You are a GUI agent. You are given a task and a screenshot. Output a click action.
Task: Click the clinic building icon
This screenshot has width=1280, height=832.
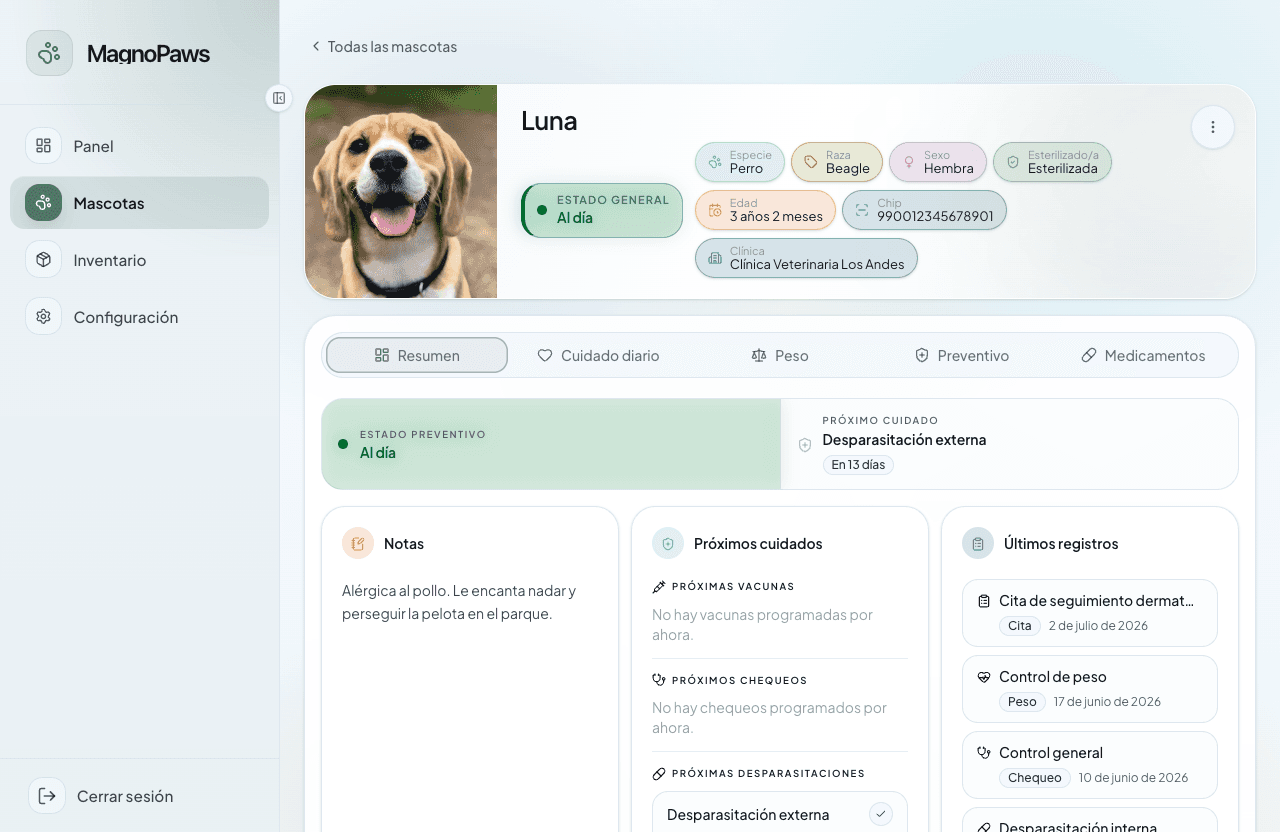click(715, 258)
